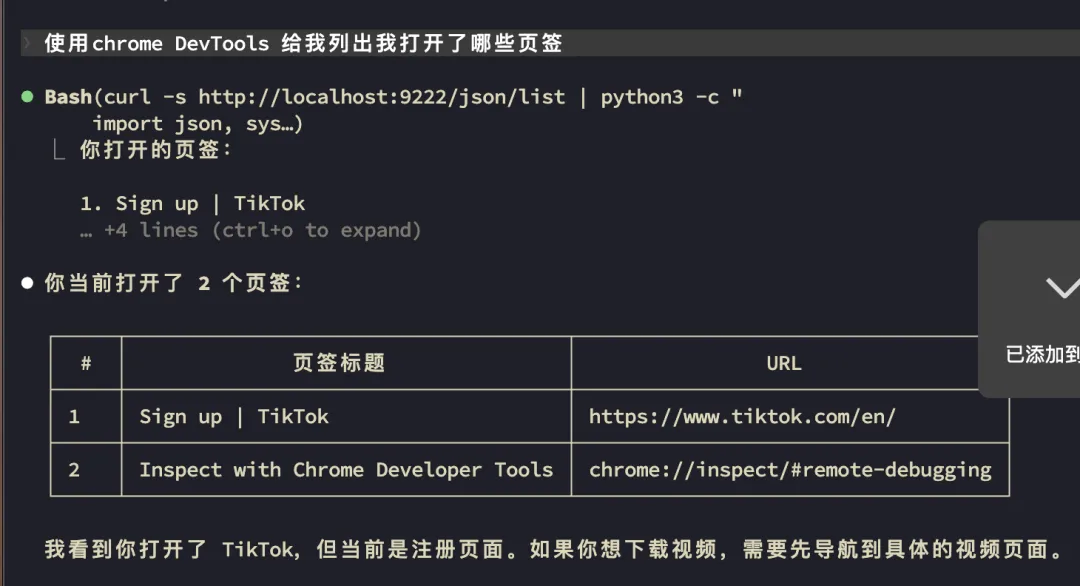Select the 页签标题 table header
The height and width of the screenshot is (586, 1080).
(339, 363)
